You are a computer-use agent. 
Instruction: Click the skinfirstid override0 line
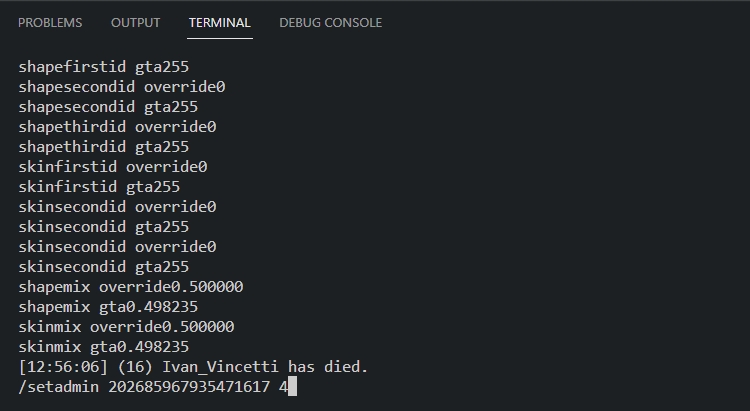[112, 167]
